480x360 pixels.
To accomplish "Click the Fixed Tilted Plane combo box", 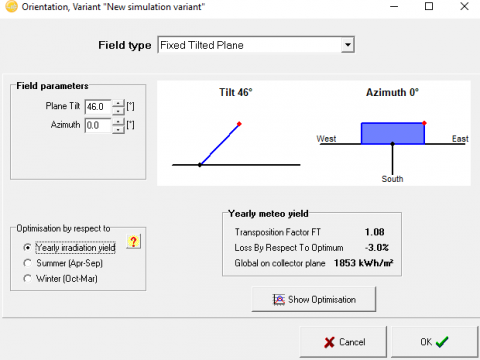I will [256, 45].
